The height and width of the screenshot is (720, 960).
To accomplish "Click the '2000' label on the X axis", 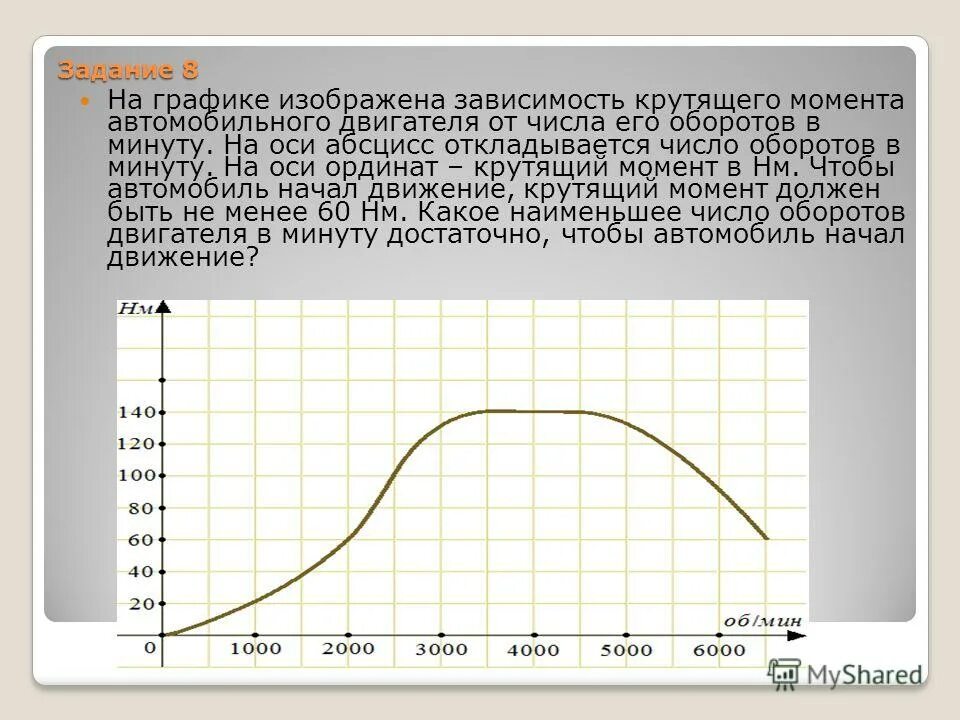I will coord(348,648).
